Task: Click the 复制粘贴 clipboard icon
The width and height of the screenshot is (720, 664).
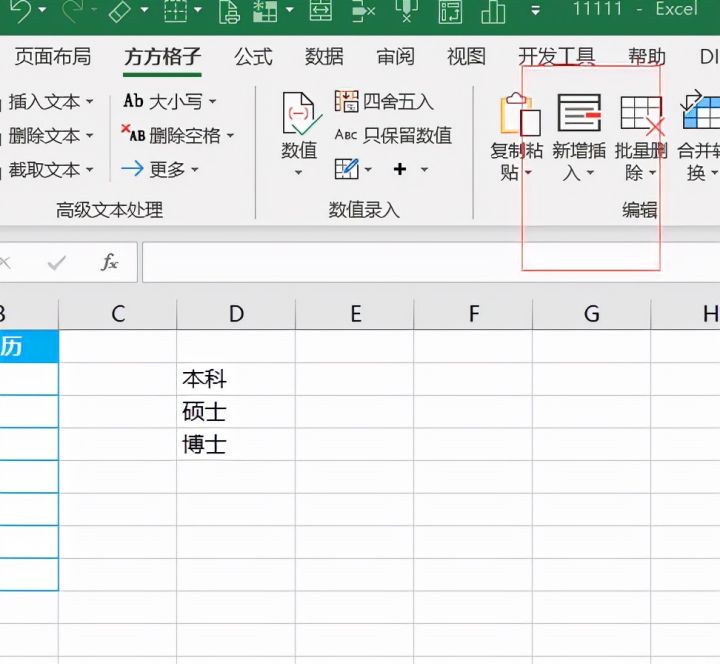Action: pyautogui.click(x=519, y=113)
